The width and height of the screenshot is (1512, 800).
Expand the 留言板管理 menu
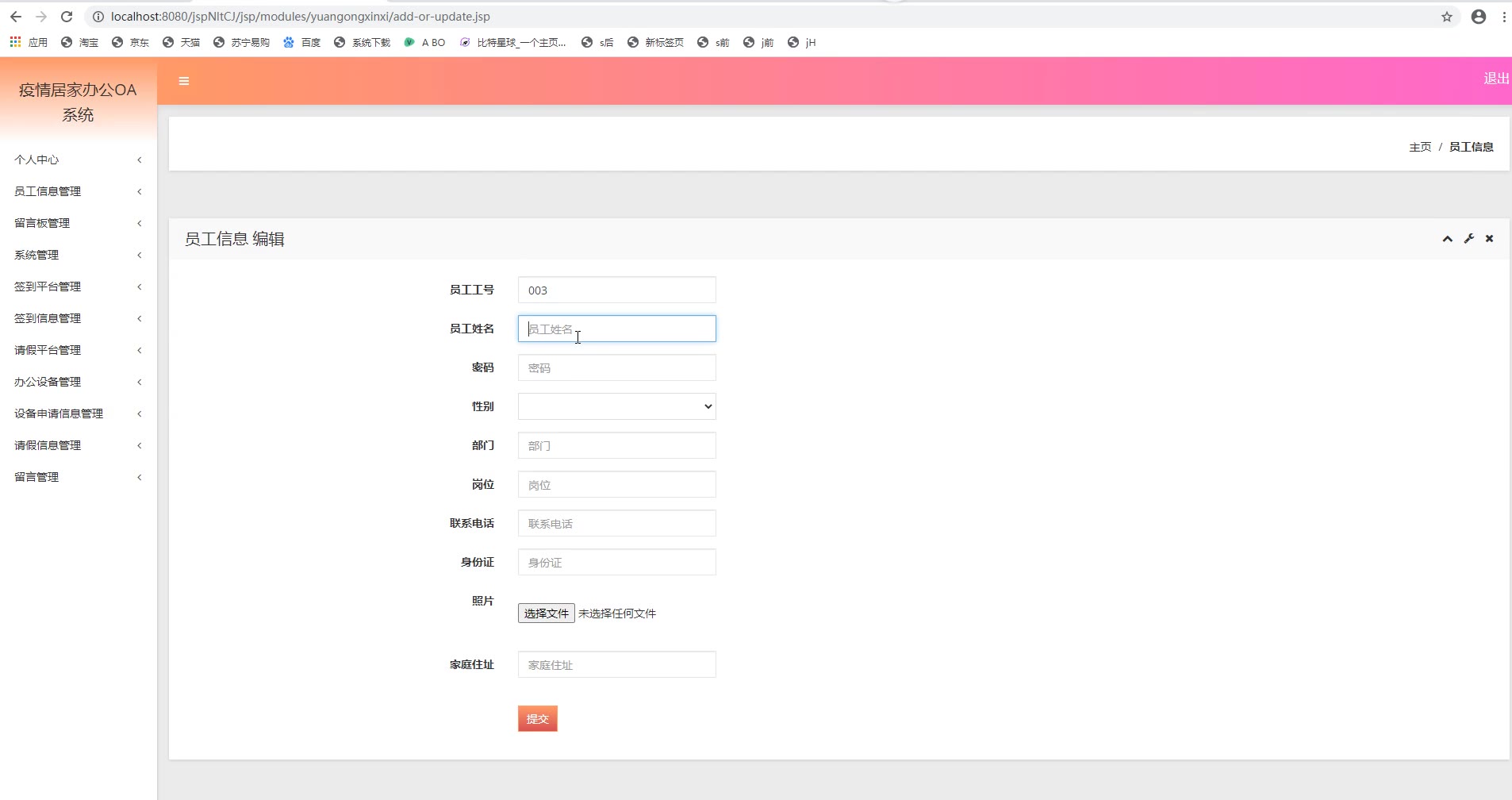pos(78,223)
